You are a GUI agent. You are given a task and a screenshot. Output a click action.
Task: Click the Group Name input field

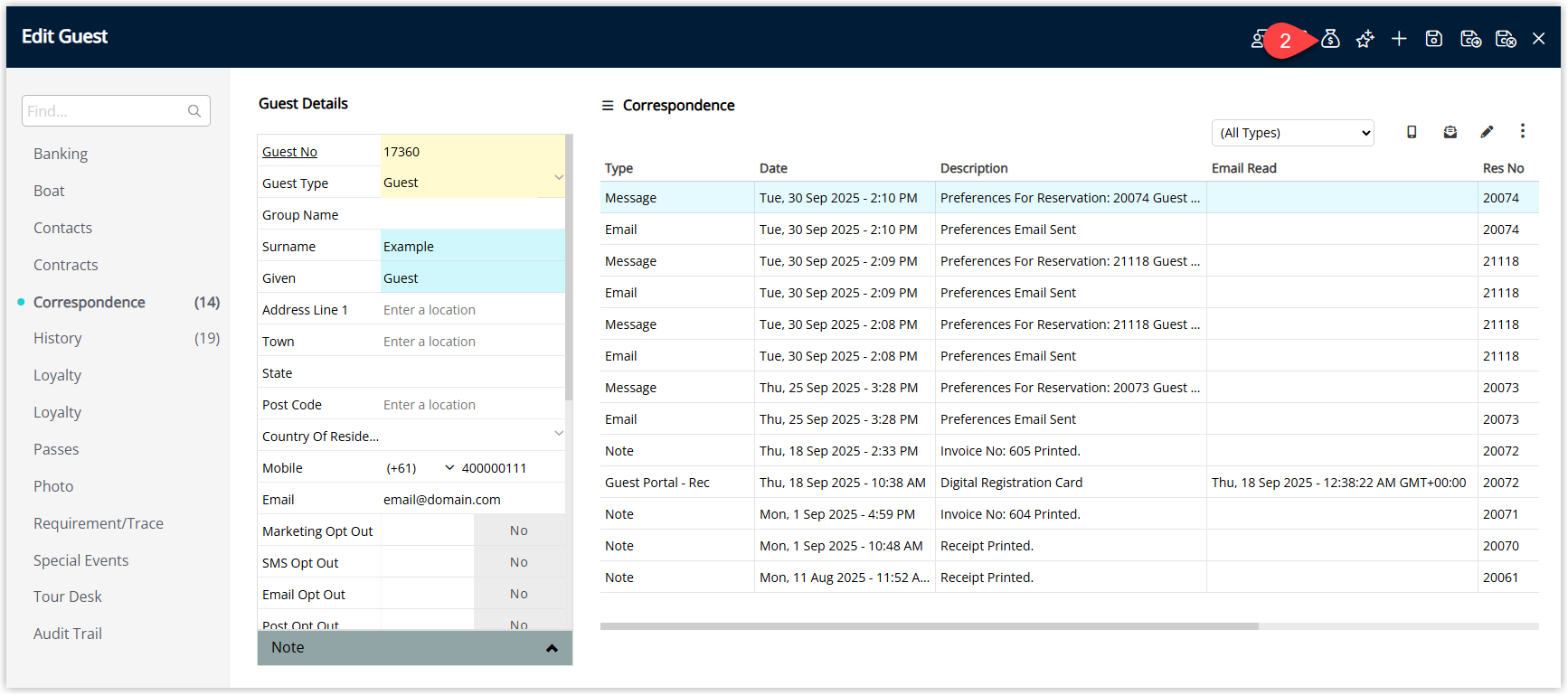tap(473, 214)
